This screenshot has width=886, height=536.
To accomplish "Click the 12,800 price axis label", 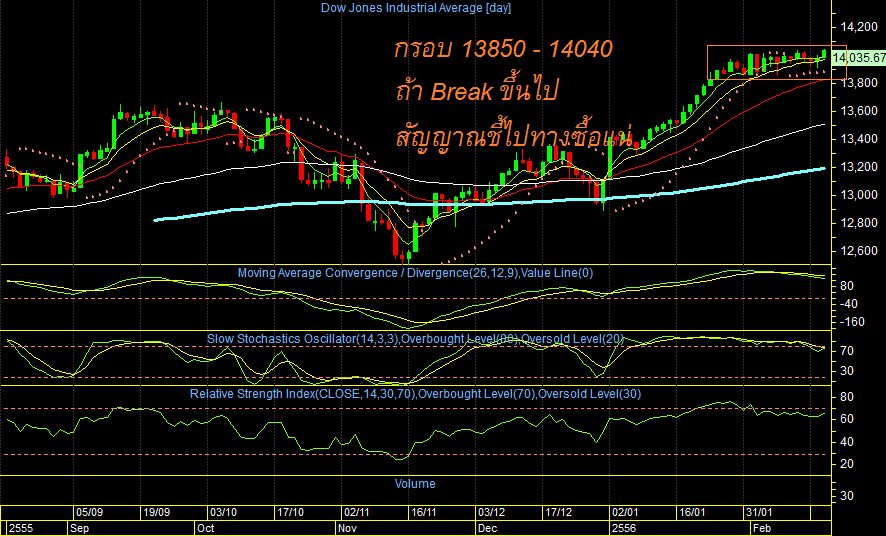I will [x=859, y=223].
